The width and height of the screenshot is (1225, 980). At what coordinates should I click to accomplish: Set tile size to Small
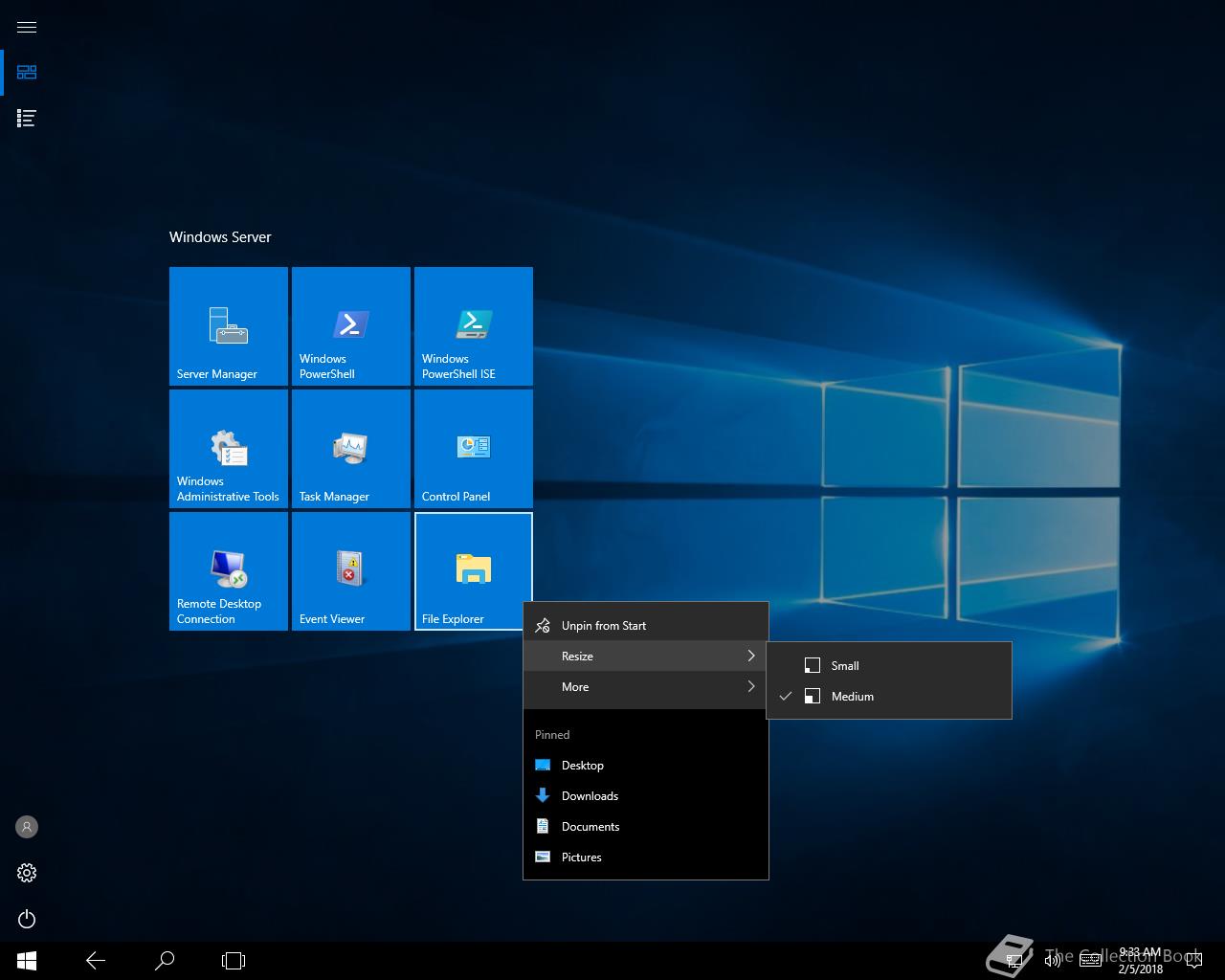coord(889,666)
